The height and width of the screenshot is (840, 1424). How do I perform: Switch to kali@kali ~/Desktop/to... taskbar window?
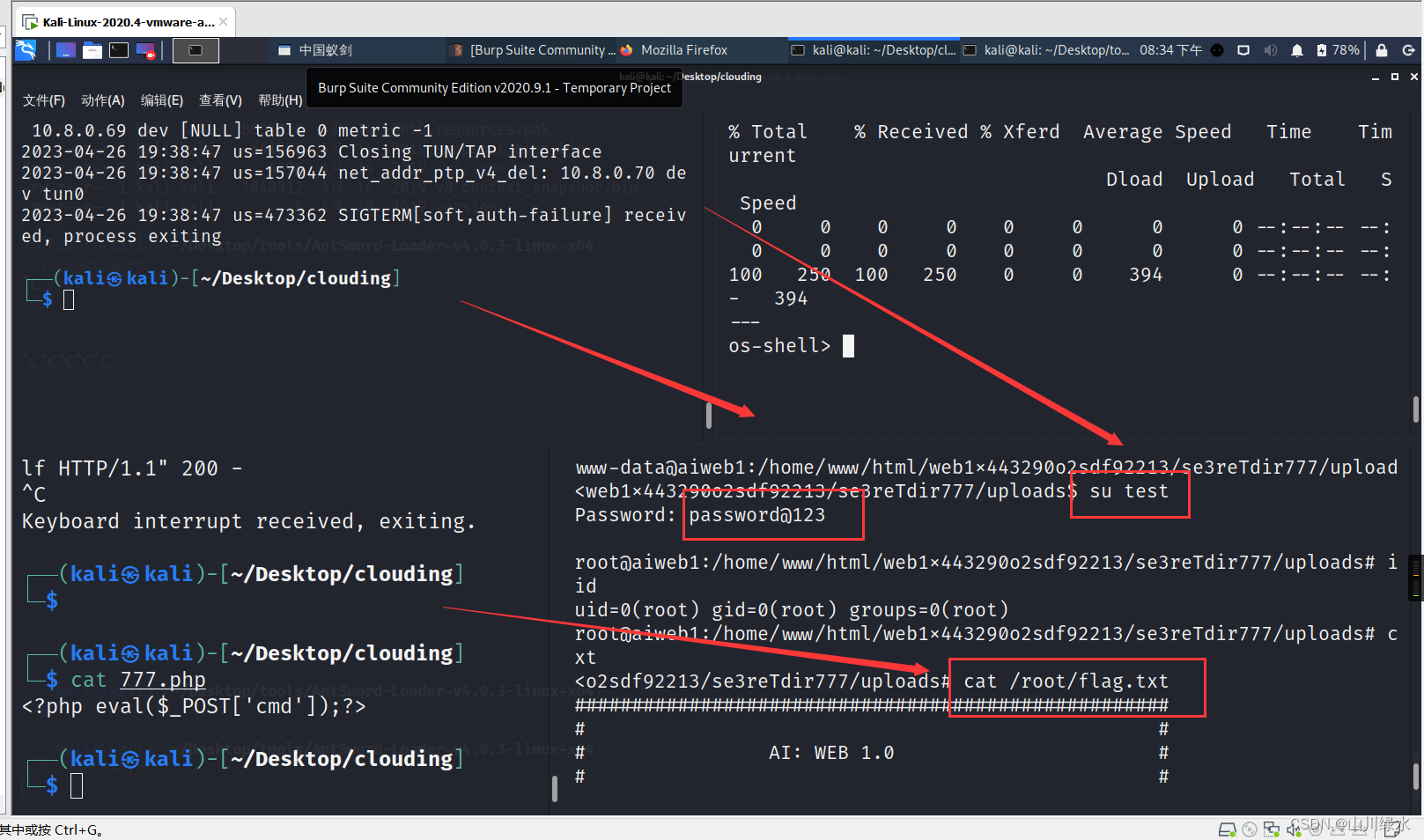1046,50
